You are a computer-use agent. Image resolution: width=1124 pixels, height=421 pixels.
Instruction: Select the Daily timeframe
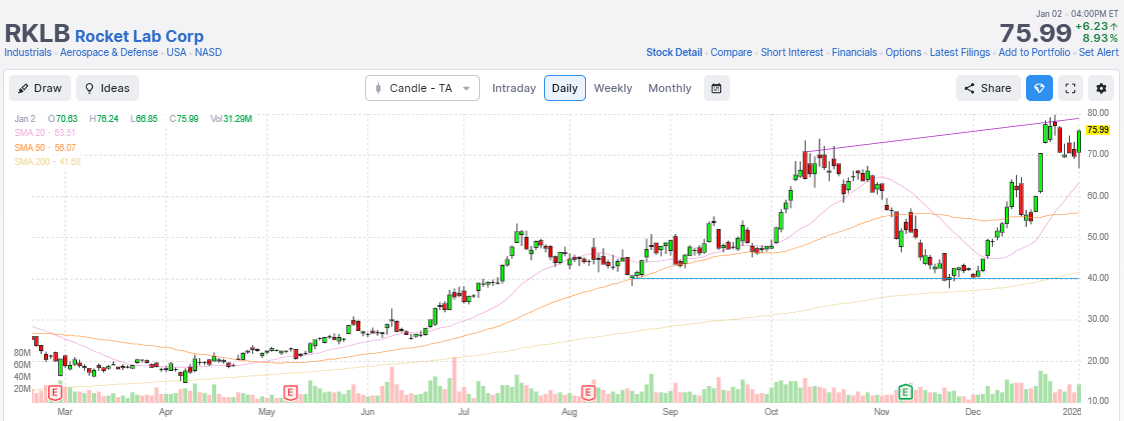click(x=565, y=88)
